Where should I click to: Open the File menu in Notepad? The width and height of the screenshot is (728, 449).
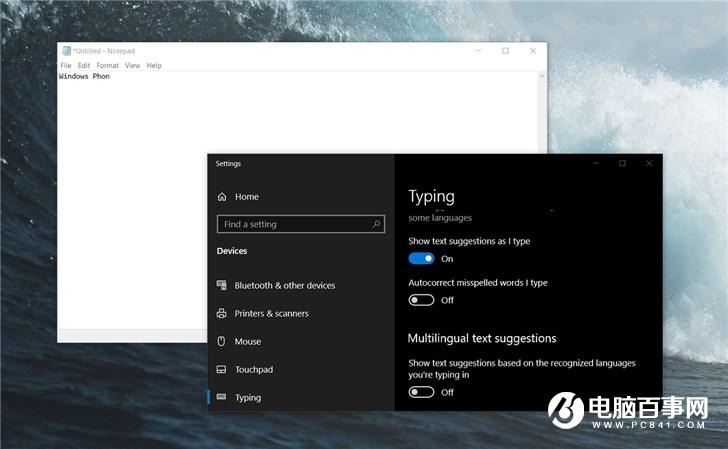(x=66, y=65)
